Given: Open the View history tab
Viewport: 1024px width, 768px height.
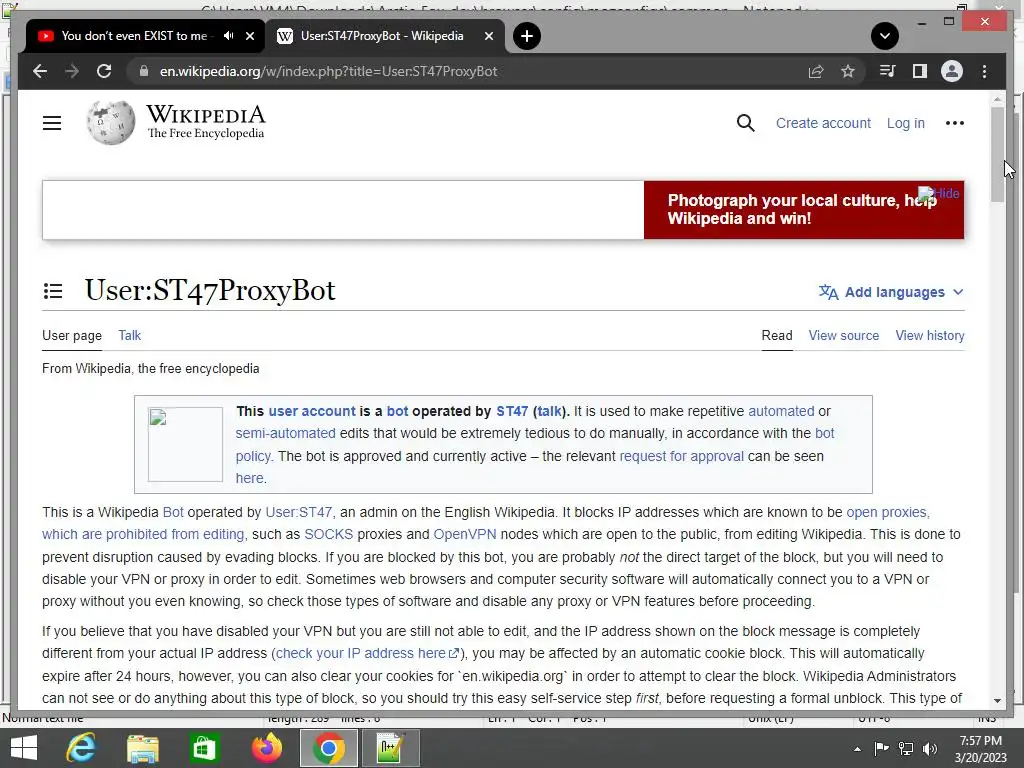Looking at the screenshot, I should (929, 335).
